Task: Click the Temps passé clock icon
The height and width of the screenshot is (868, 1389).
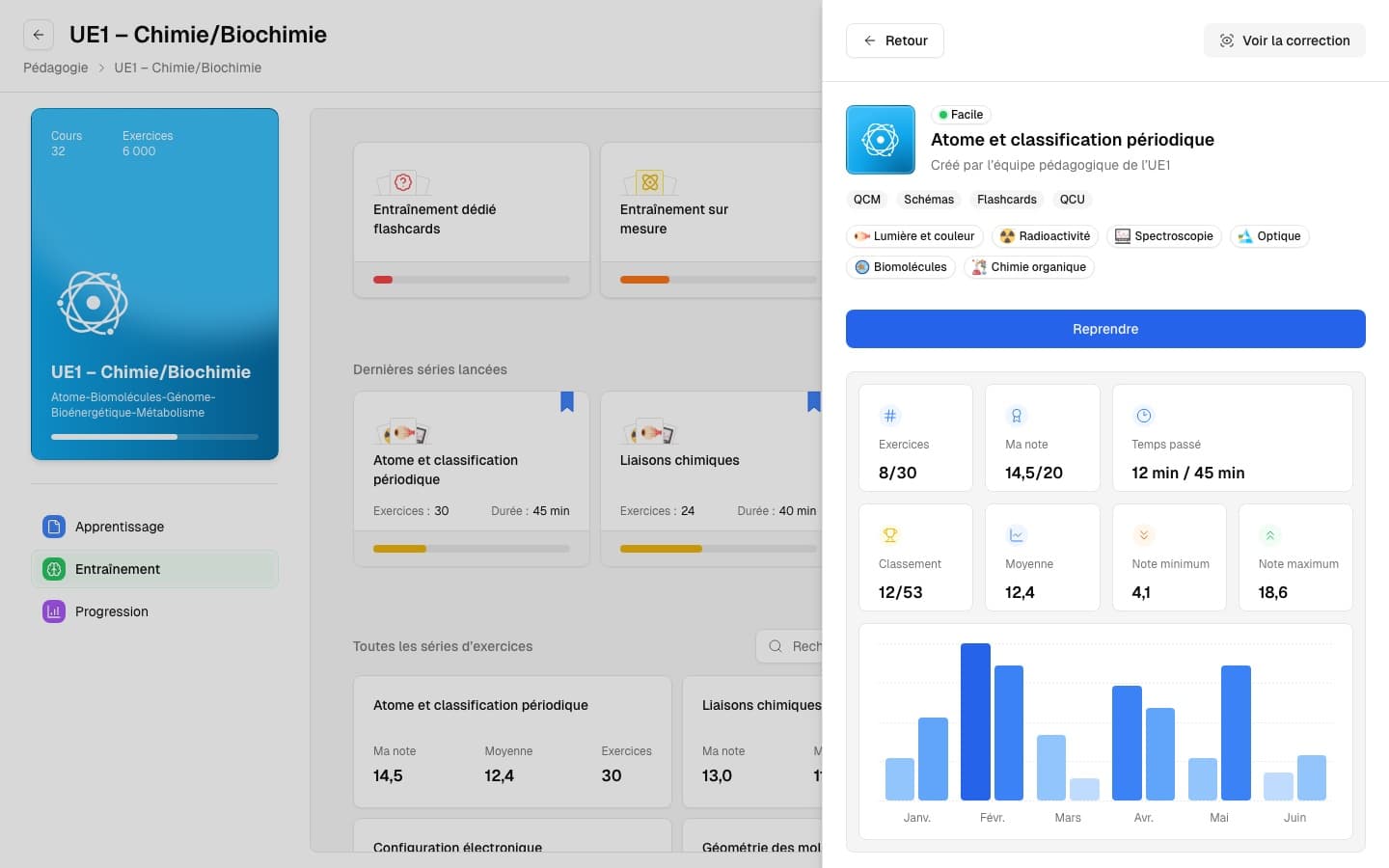Action: 1143,416
